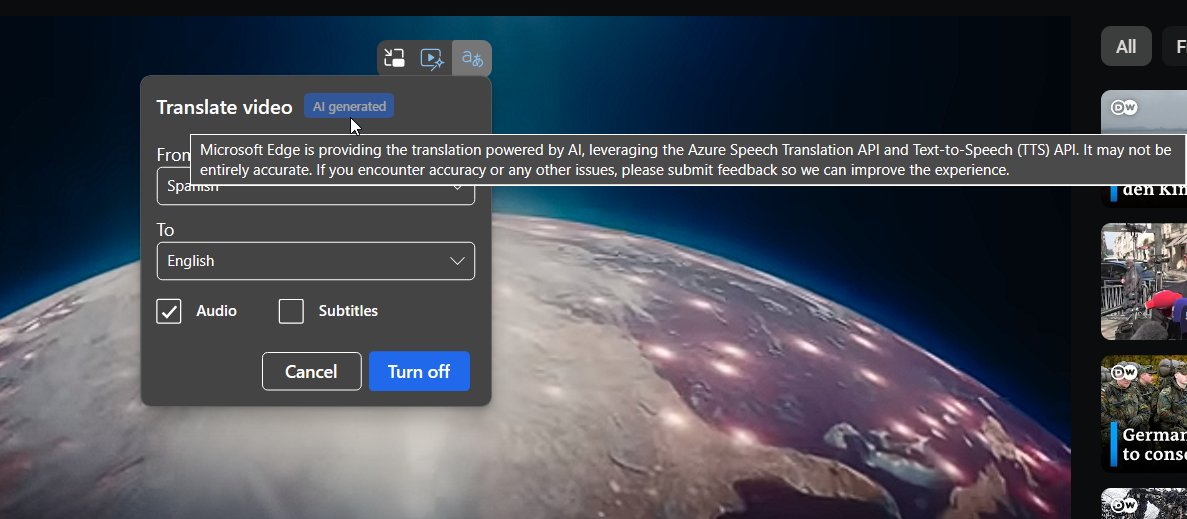Viewport: 1187px width, 519px height.
Task: Open picture-in-picture from video toolbar
Action: click(x=394, y=58)
